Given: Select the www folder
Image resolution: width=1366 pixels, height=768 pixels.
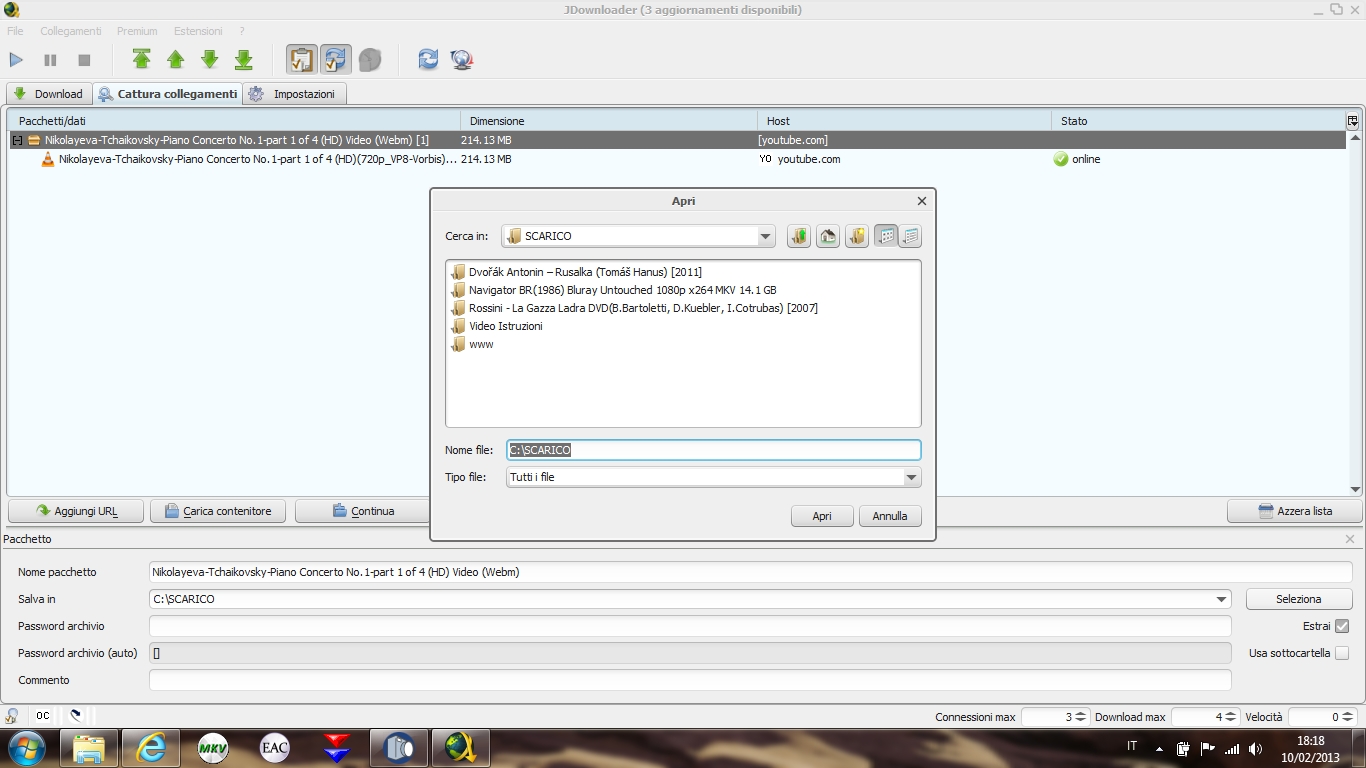Looking at the screenshot, I should click(x=472, y=344).
